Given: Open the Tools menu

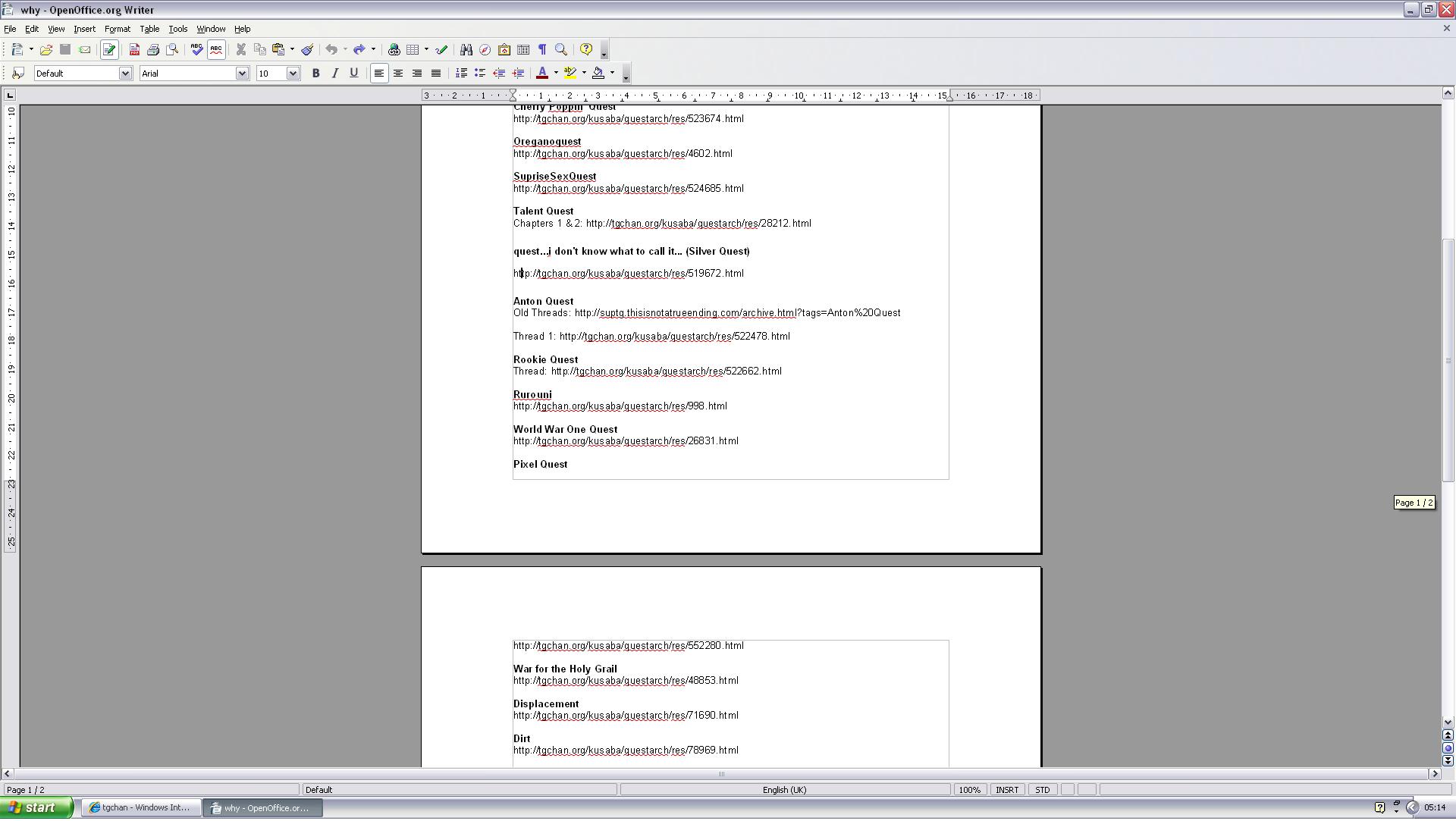Looking at the screenshot, I should pyautogui.click(x=177, y=29).
